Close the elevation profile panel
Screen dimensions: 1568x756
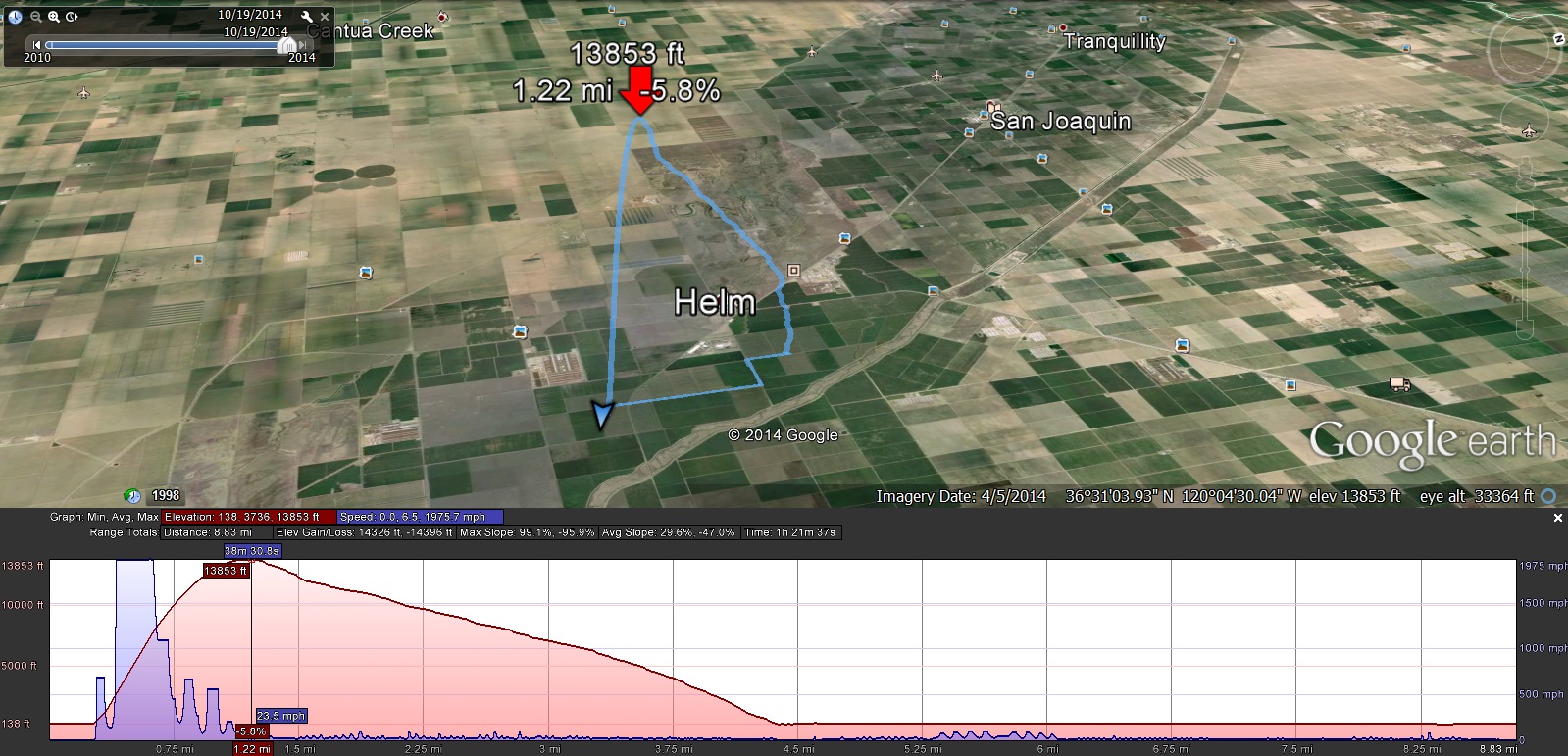point(1557,518)
